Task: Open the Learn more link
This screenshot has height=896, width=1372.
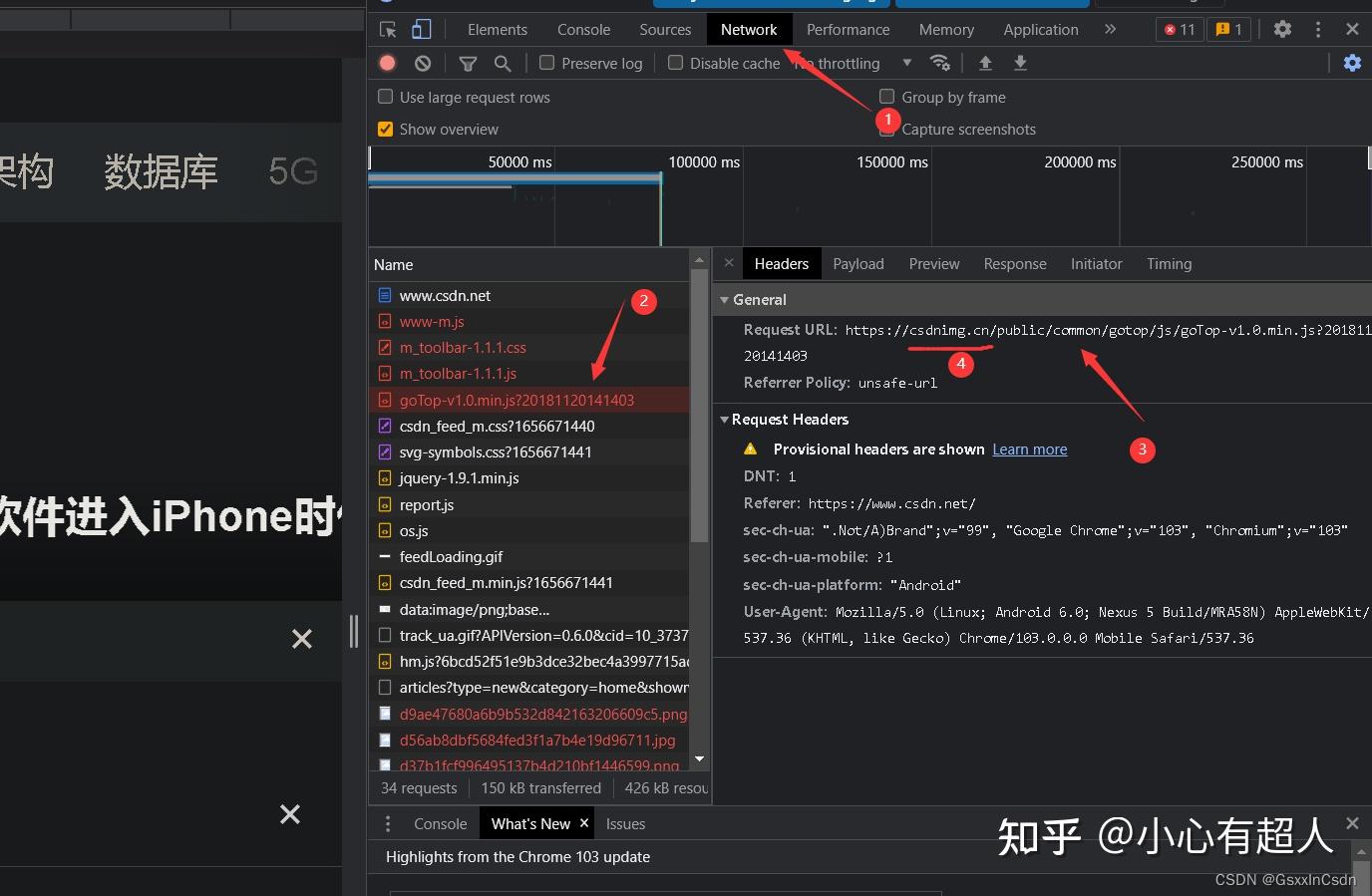Action: pyautogui.click(x=1029, y=448)
